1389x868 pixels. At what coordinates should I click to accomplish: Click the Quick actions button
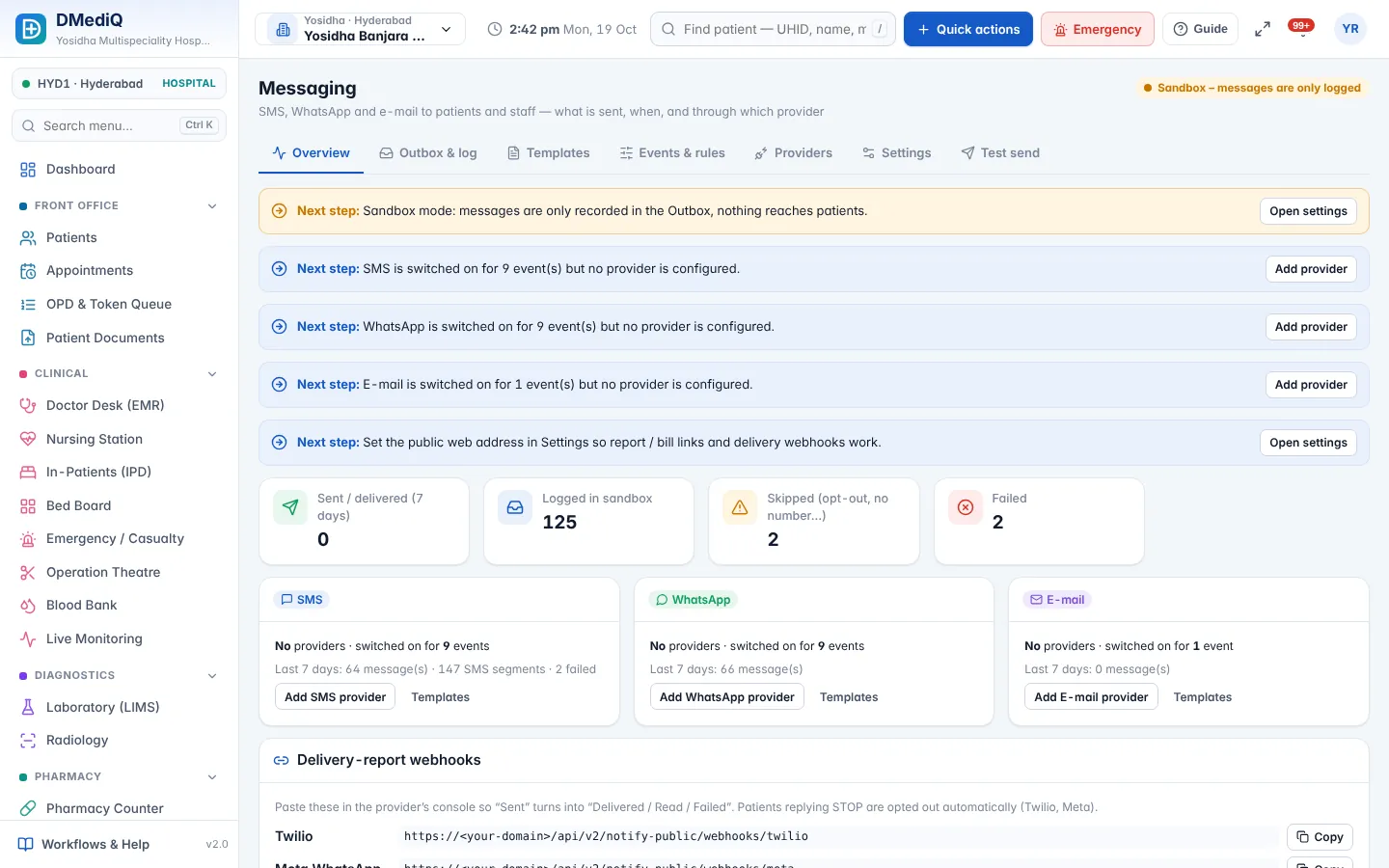point(968,29)
